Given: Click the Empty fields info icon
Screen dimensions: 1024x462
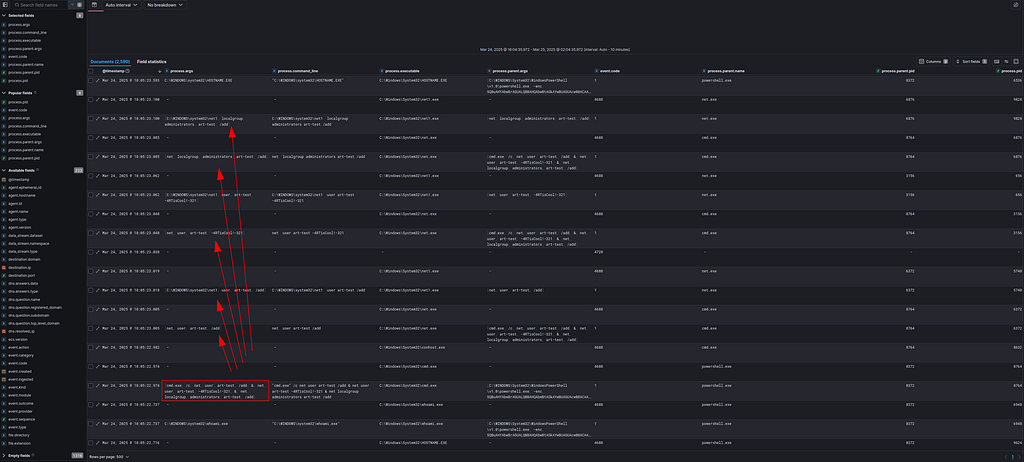Looking at the screenshot, I should coord(33,455).
